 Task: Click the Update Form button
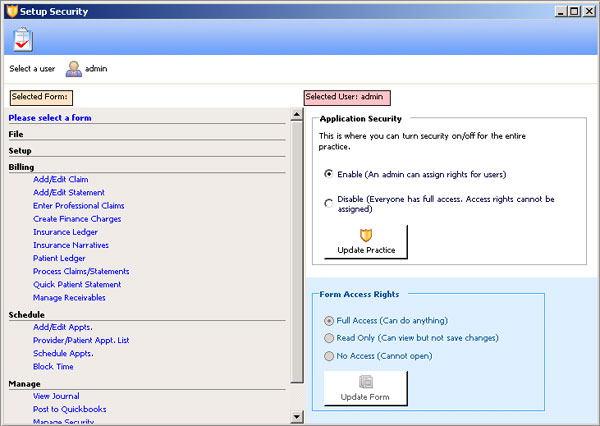pyautogui.click(x=366, y=388)
